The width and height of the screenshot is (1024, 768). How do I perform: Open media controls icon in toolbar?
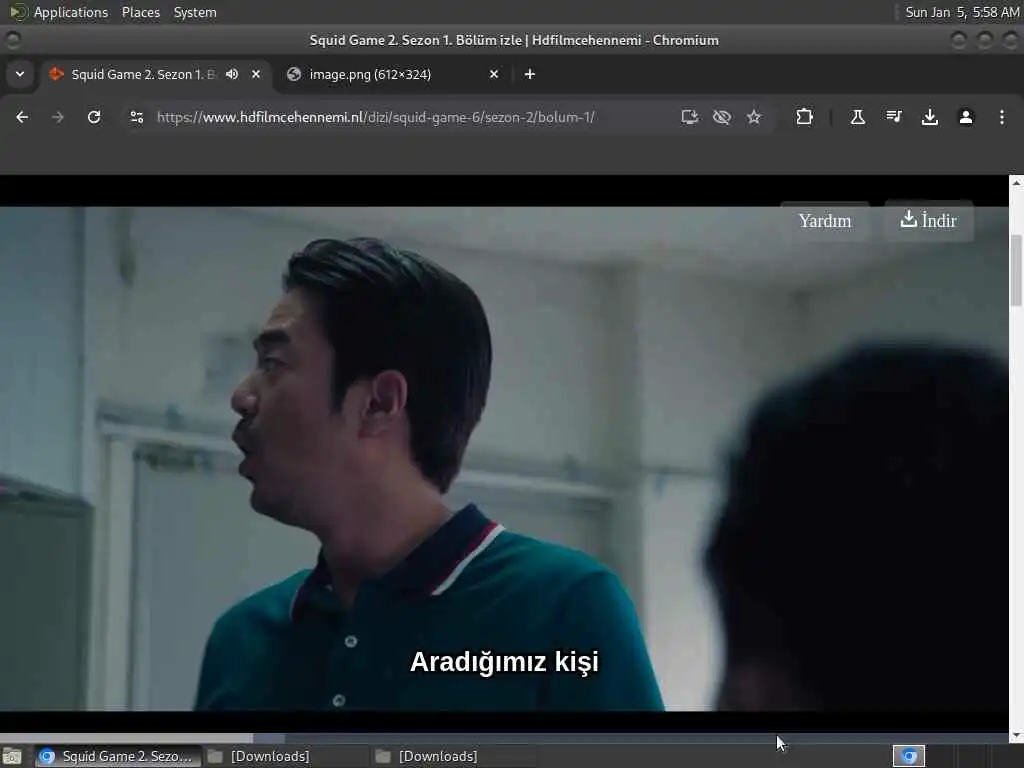[x=893, y=117]
